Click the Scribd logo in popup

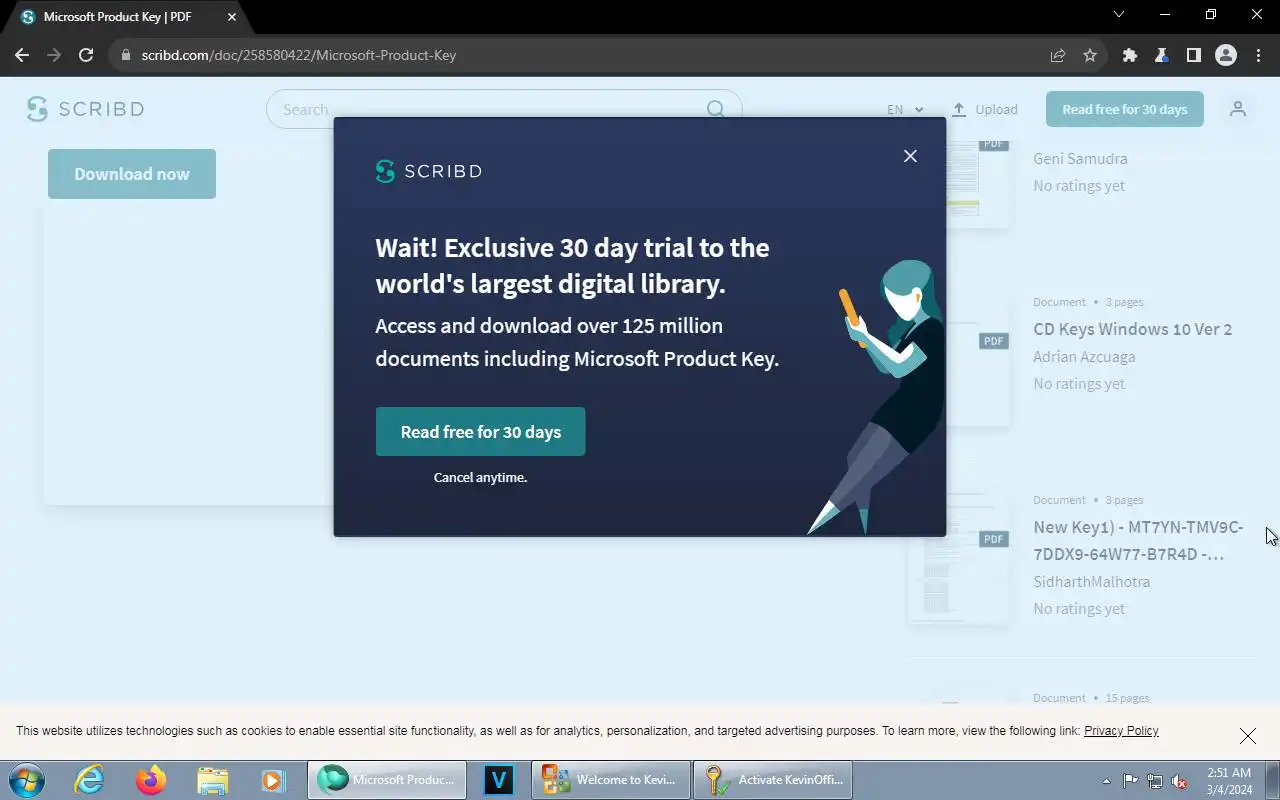coord(428,171)
